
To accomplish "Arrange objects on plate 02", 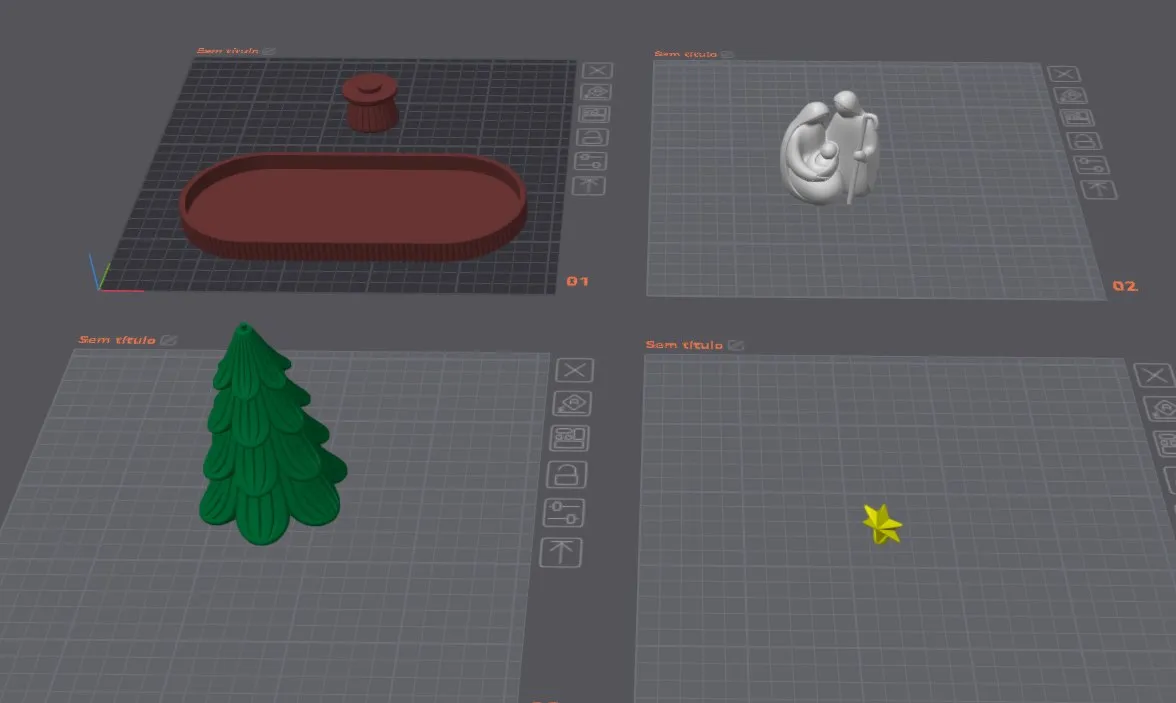I will (x=1076, y=118).
